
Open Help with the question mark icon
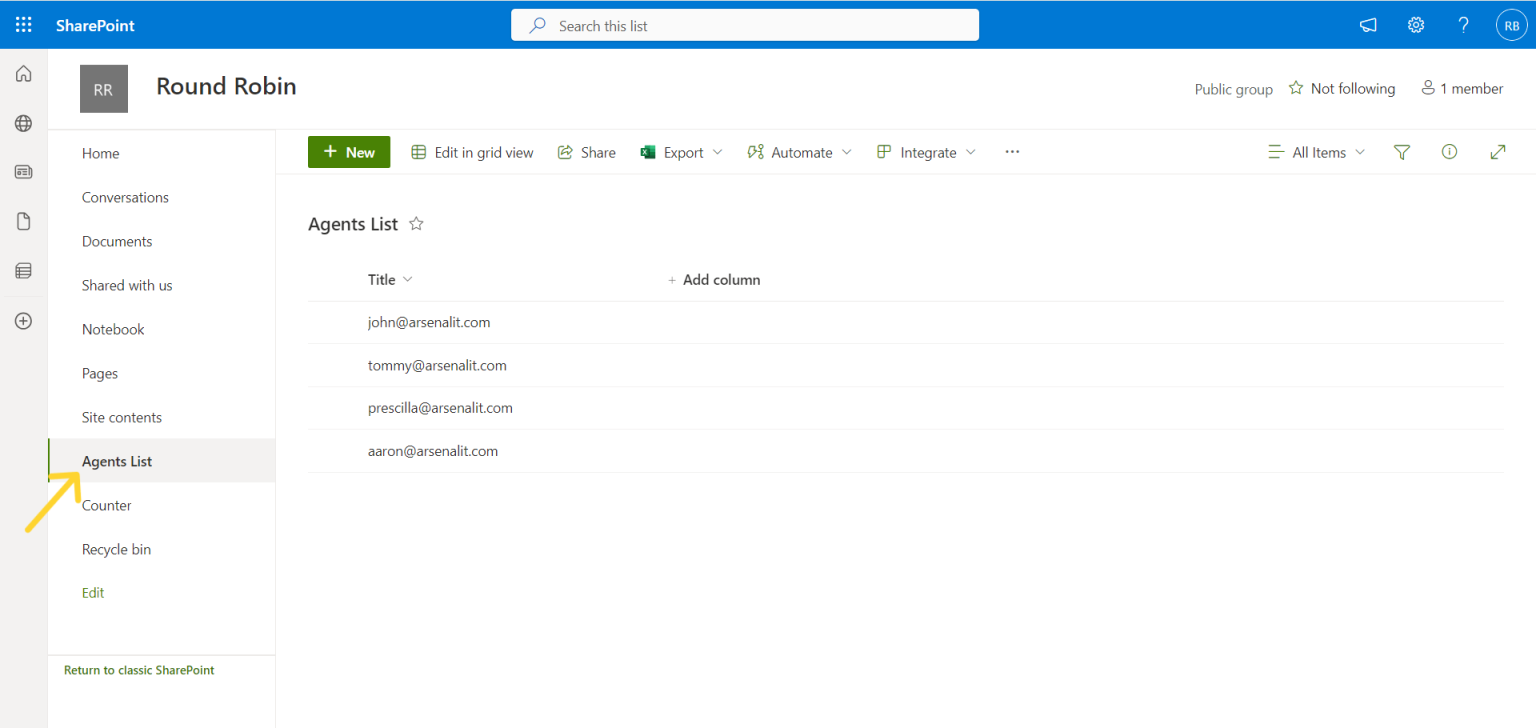[x=1462, y=24]
